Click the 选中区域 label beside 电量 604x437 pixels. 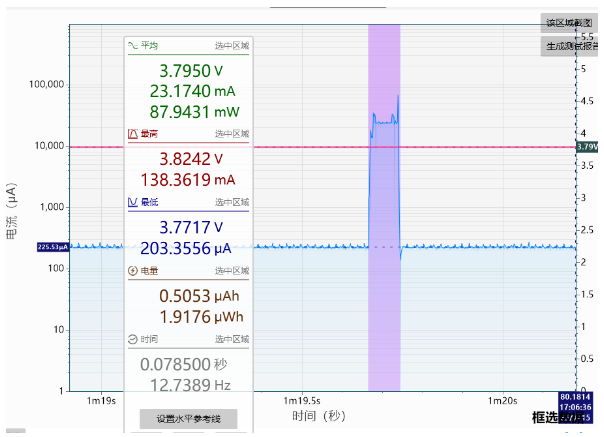(232, 271)
